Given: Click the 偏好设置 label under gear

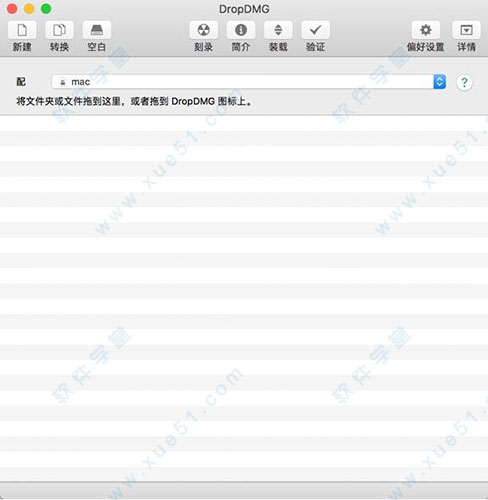Looking at the screenshot, I should point(426,47).
